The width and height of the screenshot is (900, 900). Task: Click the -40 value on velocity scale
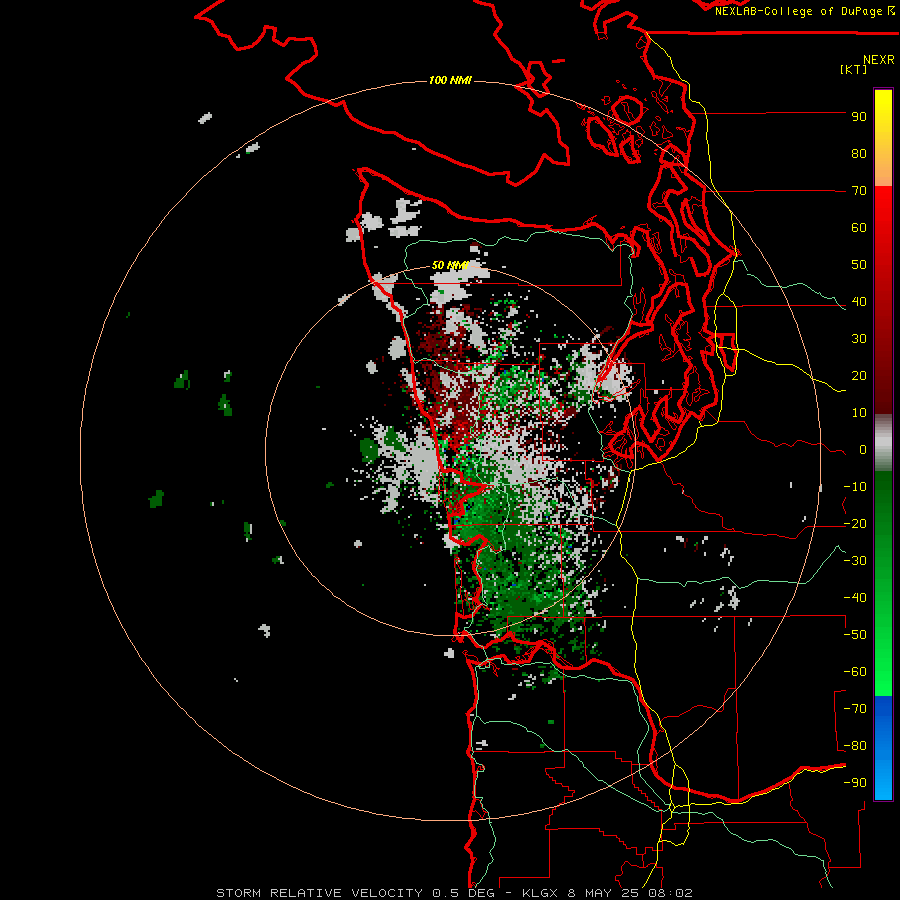[855, 598]
